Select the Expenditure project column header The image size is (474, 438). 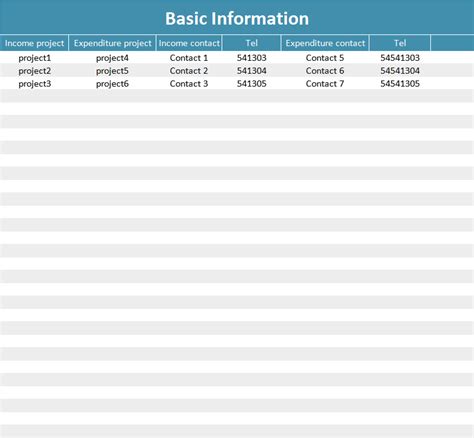pyautogui.click(x=113, y=43)
